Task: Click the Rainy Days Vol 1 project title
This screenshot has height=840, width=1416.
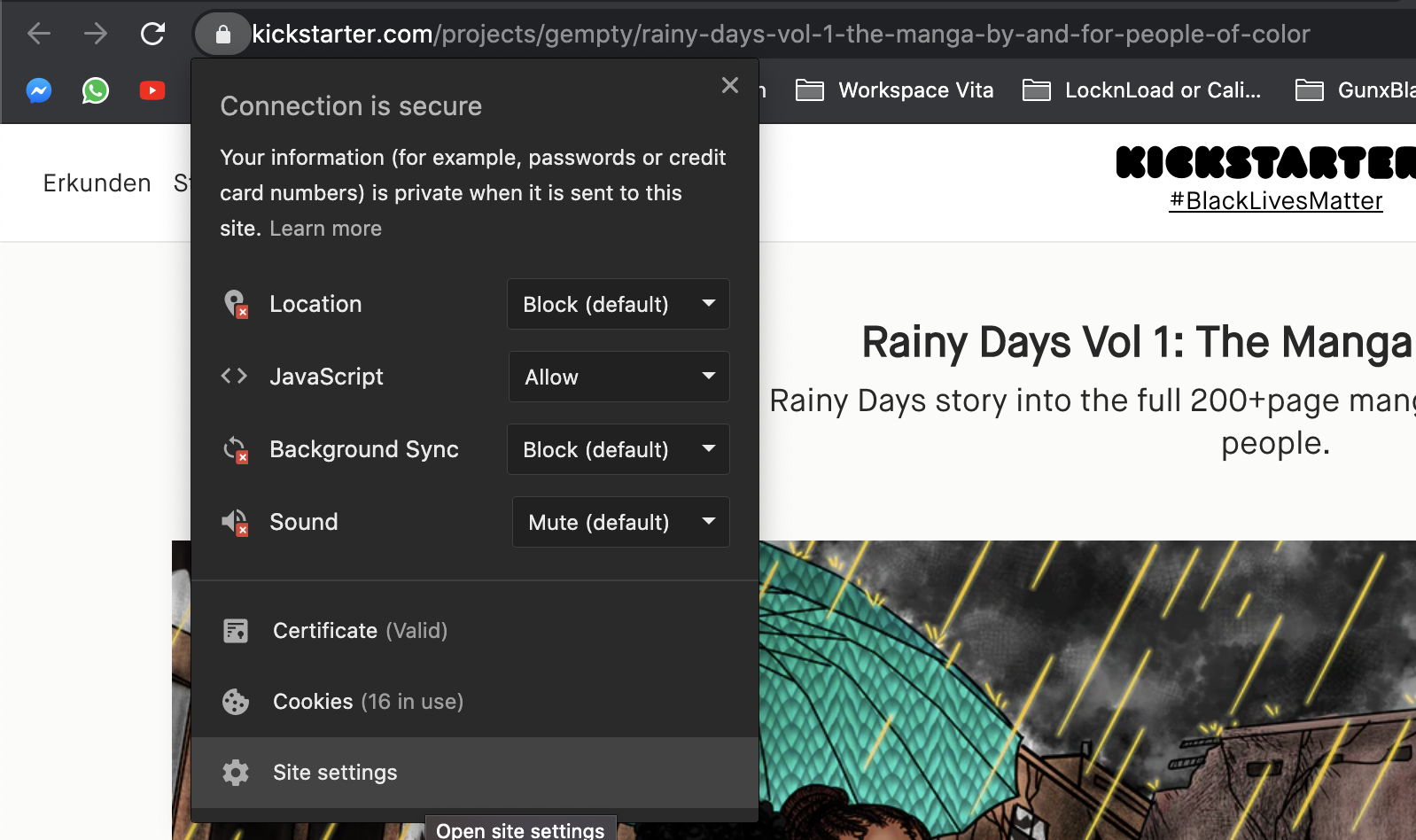Action: tap(1138, 342)
